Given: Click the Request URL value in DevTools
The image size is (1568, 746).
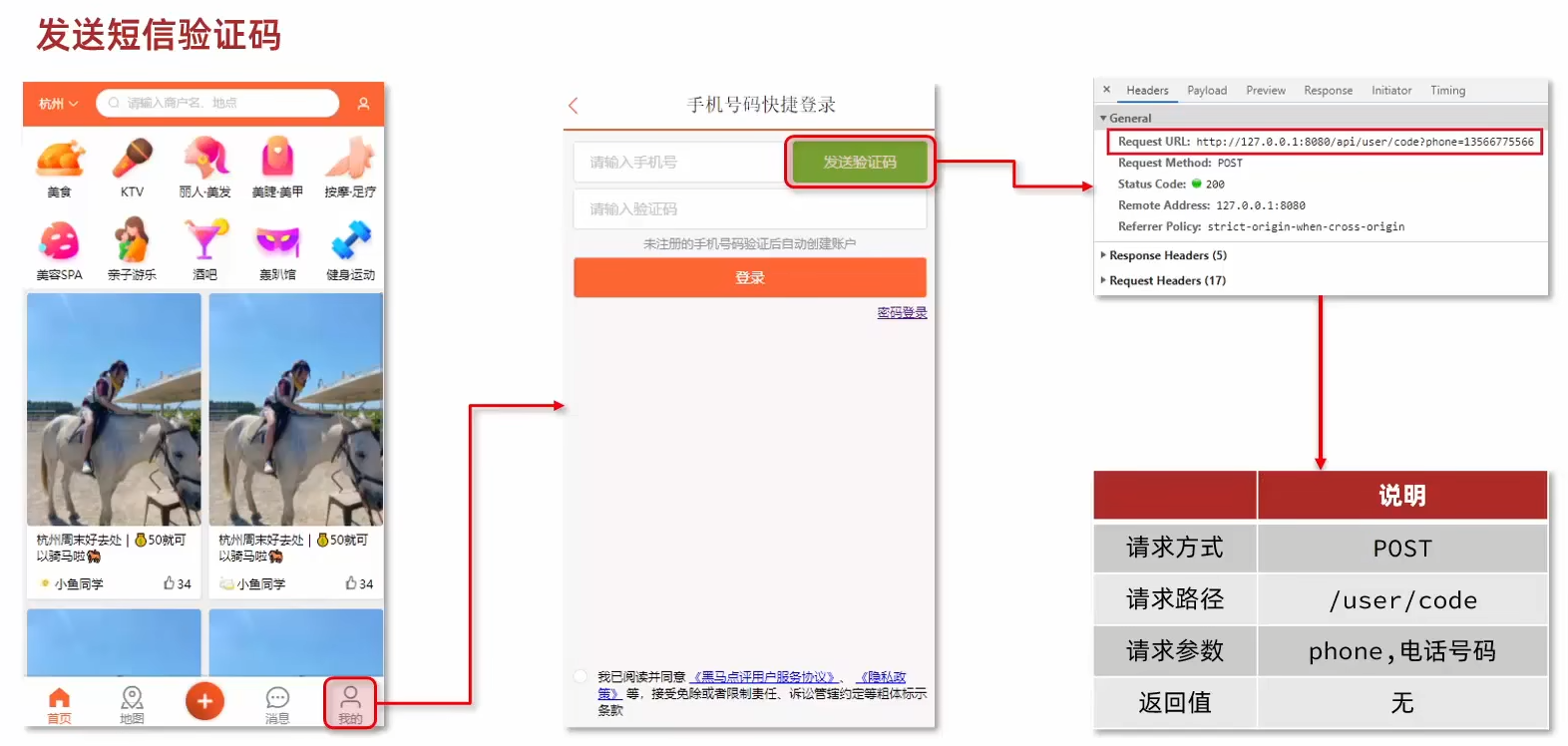Looking at the screenshot, I should 1365,142.
